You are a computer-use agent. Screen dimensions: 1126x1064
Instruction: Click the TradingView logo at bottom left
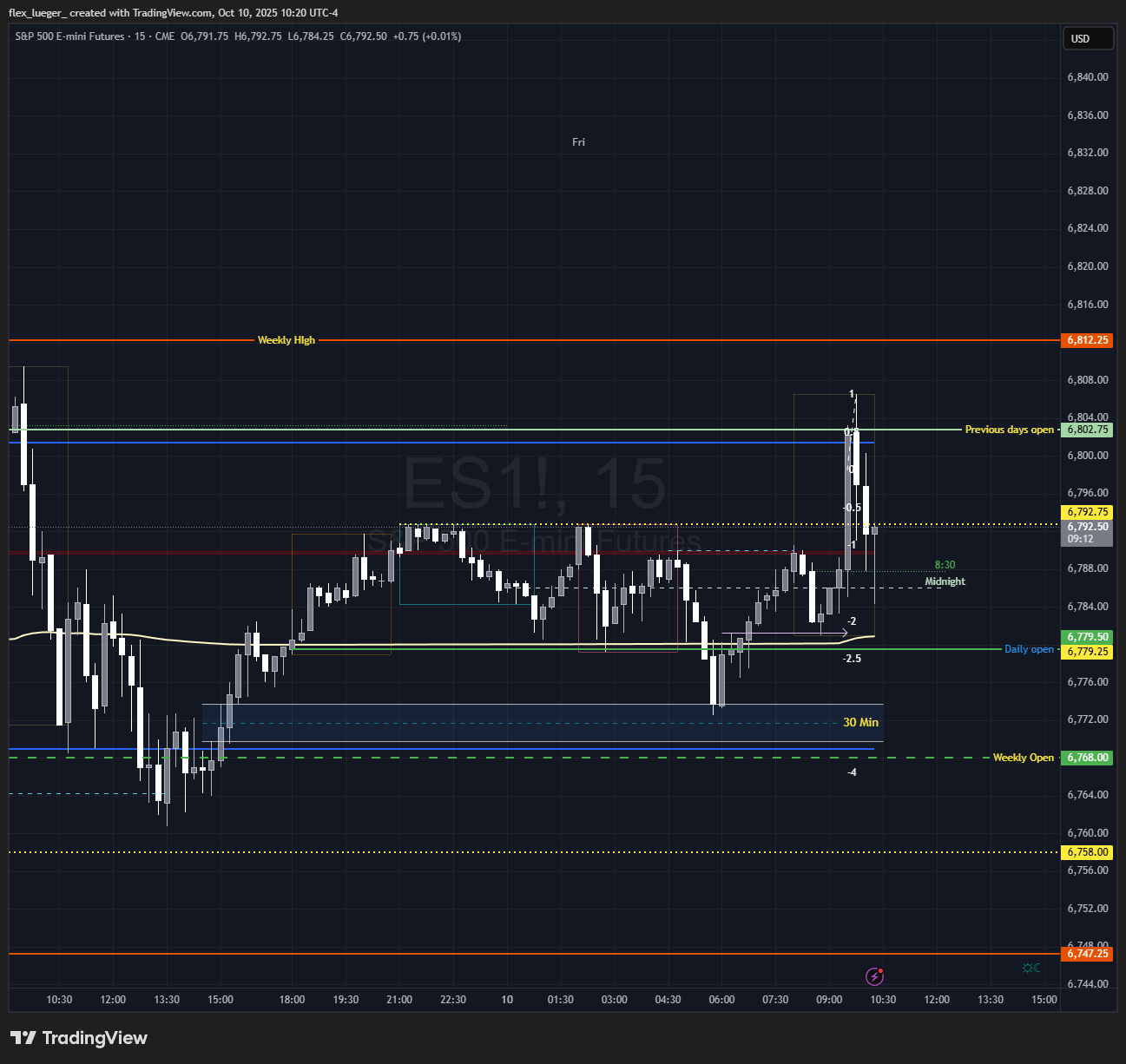(x=79, y=1038)
